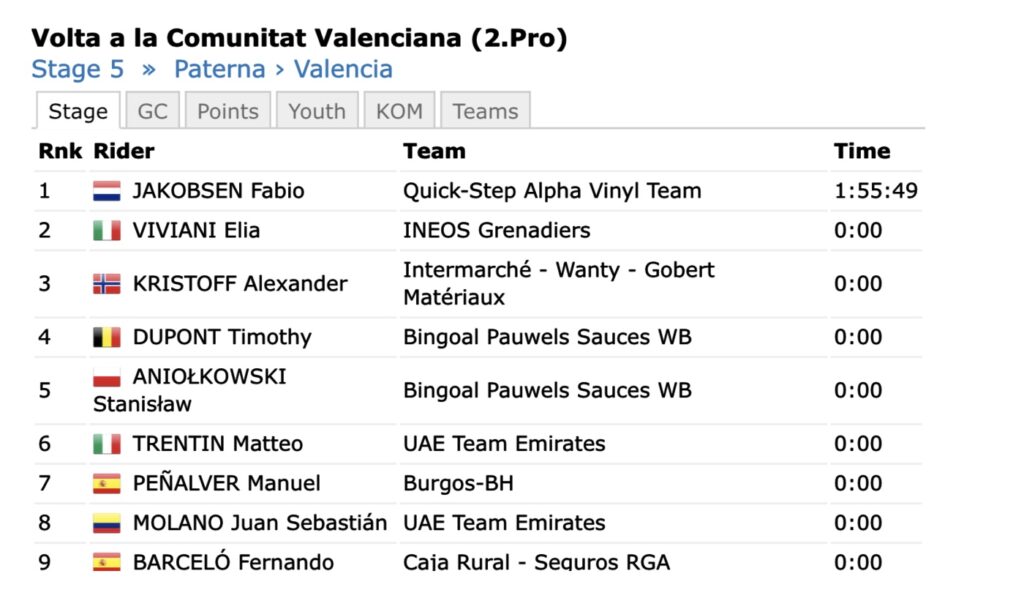
Task: Click the Polish flag beside Aniołkowski
Action: [x=107, y=377]
